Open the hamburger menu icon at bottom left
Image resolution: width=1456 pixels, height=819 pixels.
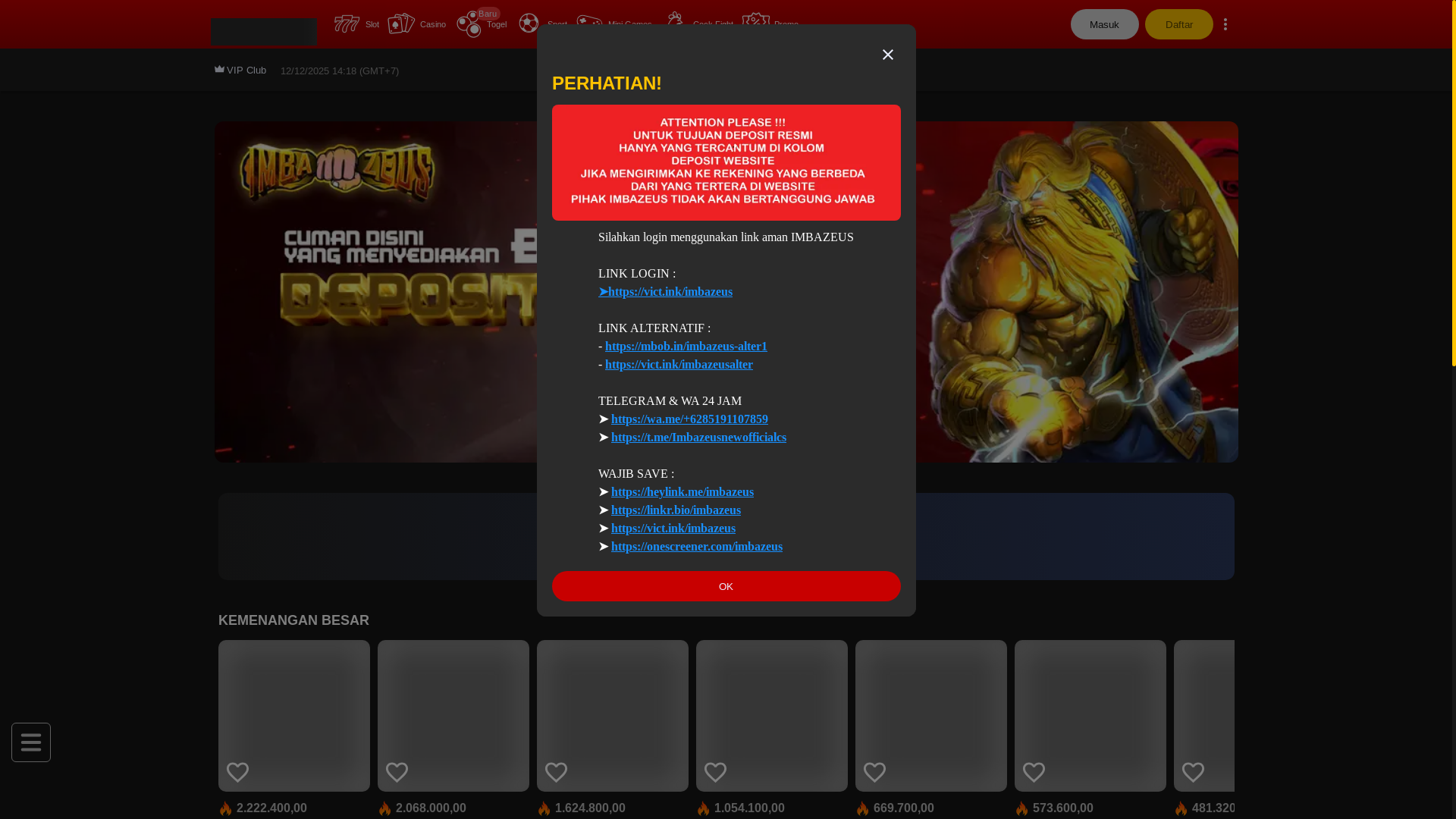click(31, 742)
